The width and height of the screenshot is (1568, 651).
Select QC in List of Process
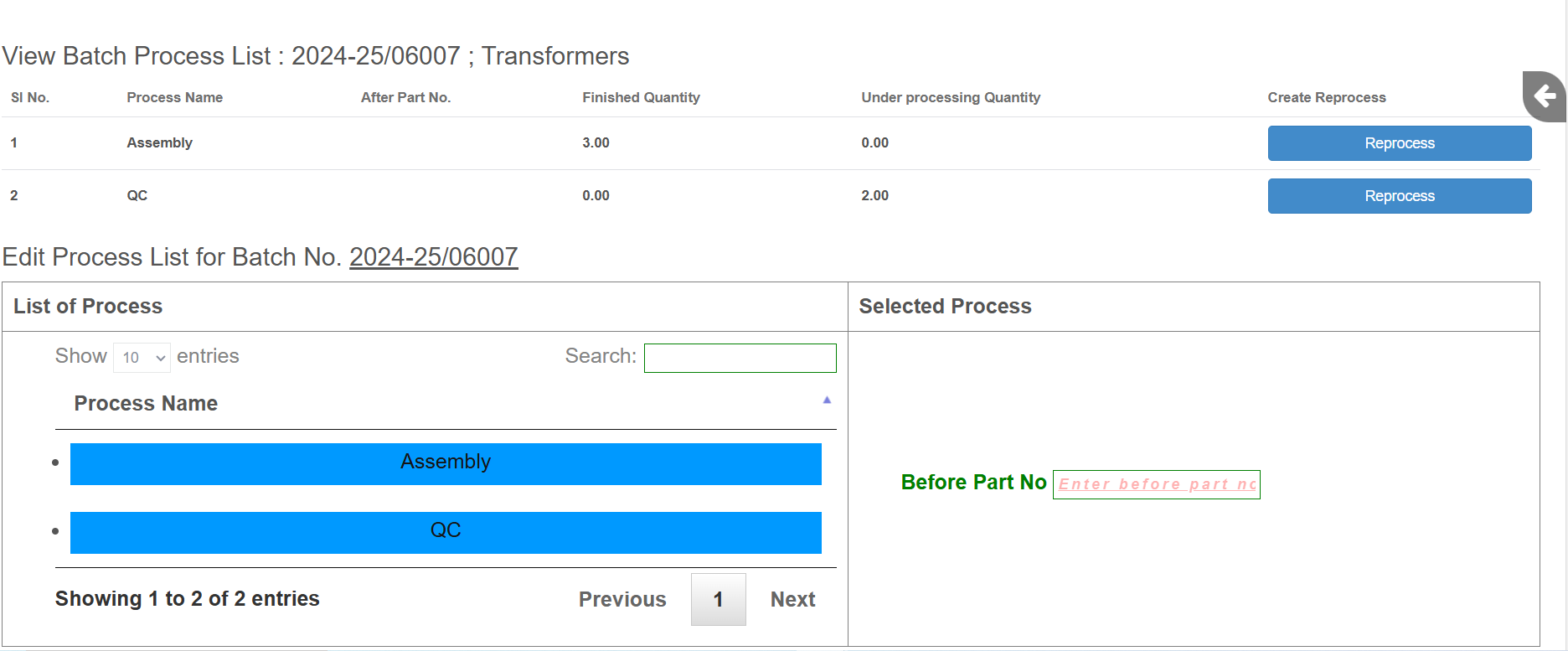[x=446, y=532]
